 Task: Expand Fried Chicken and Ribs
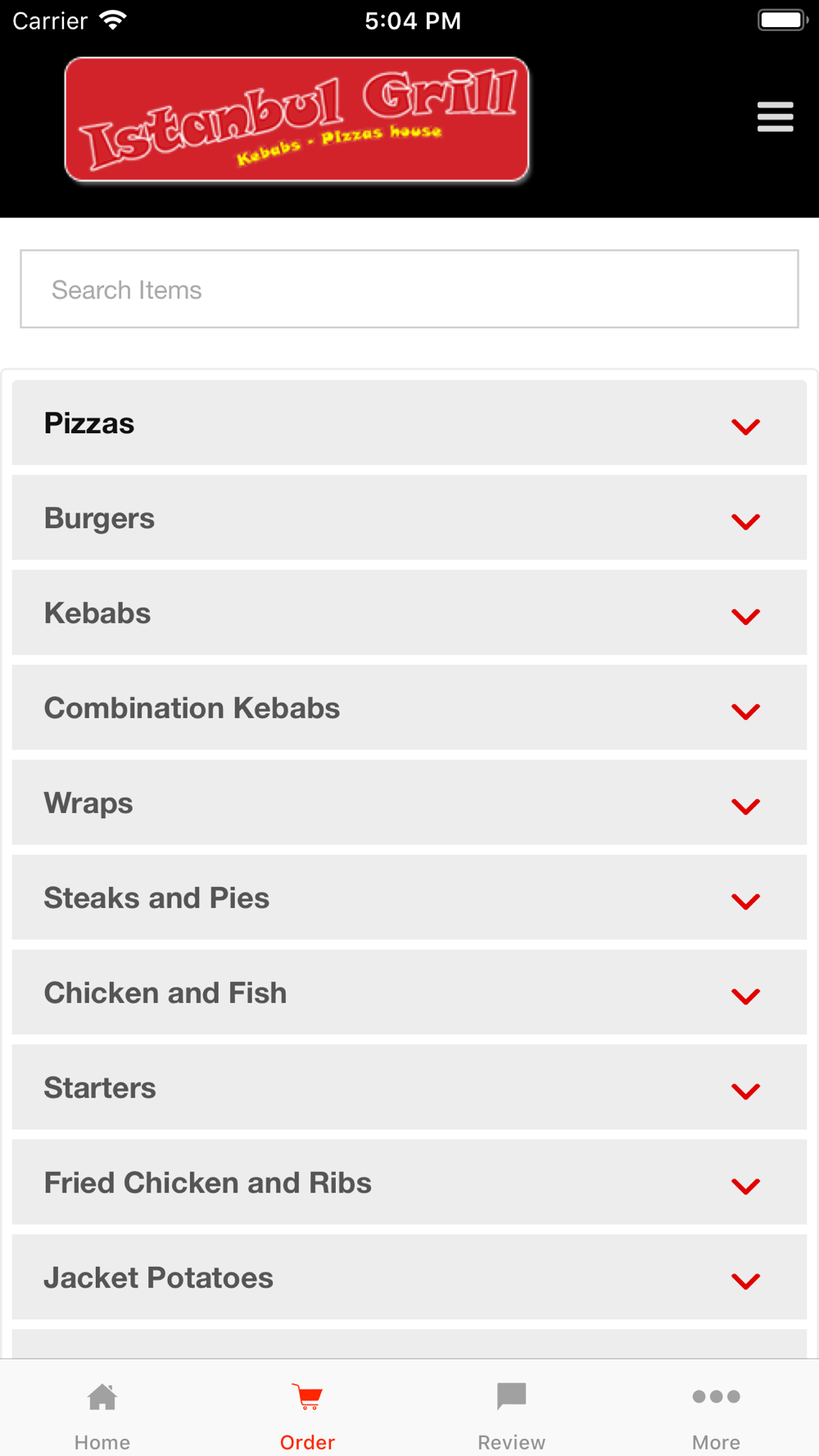click(409, 1182)
